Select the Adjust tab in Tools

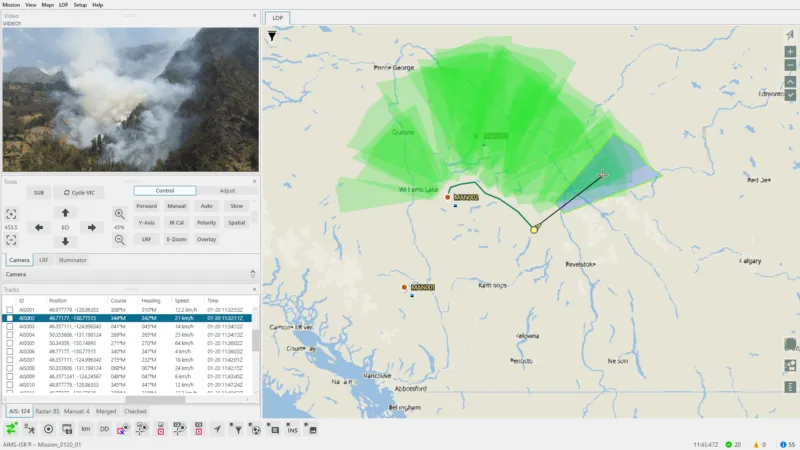227,191
